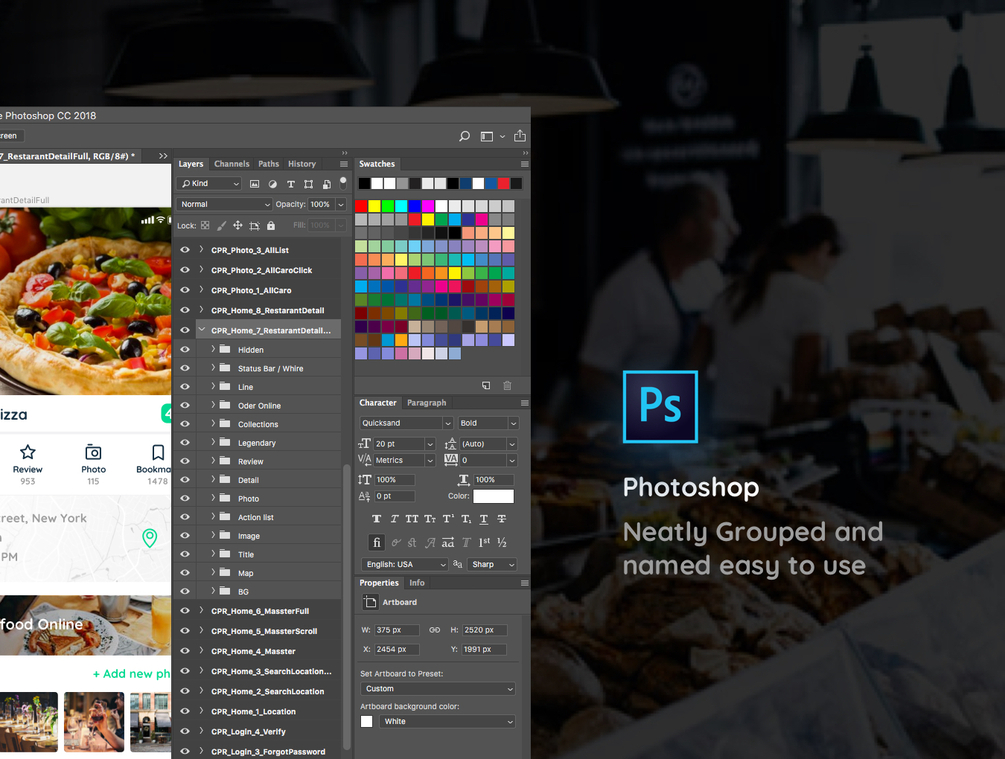
Task: Expand the Legendary group folder
Action: click(213, 442)
